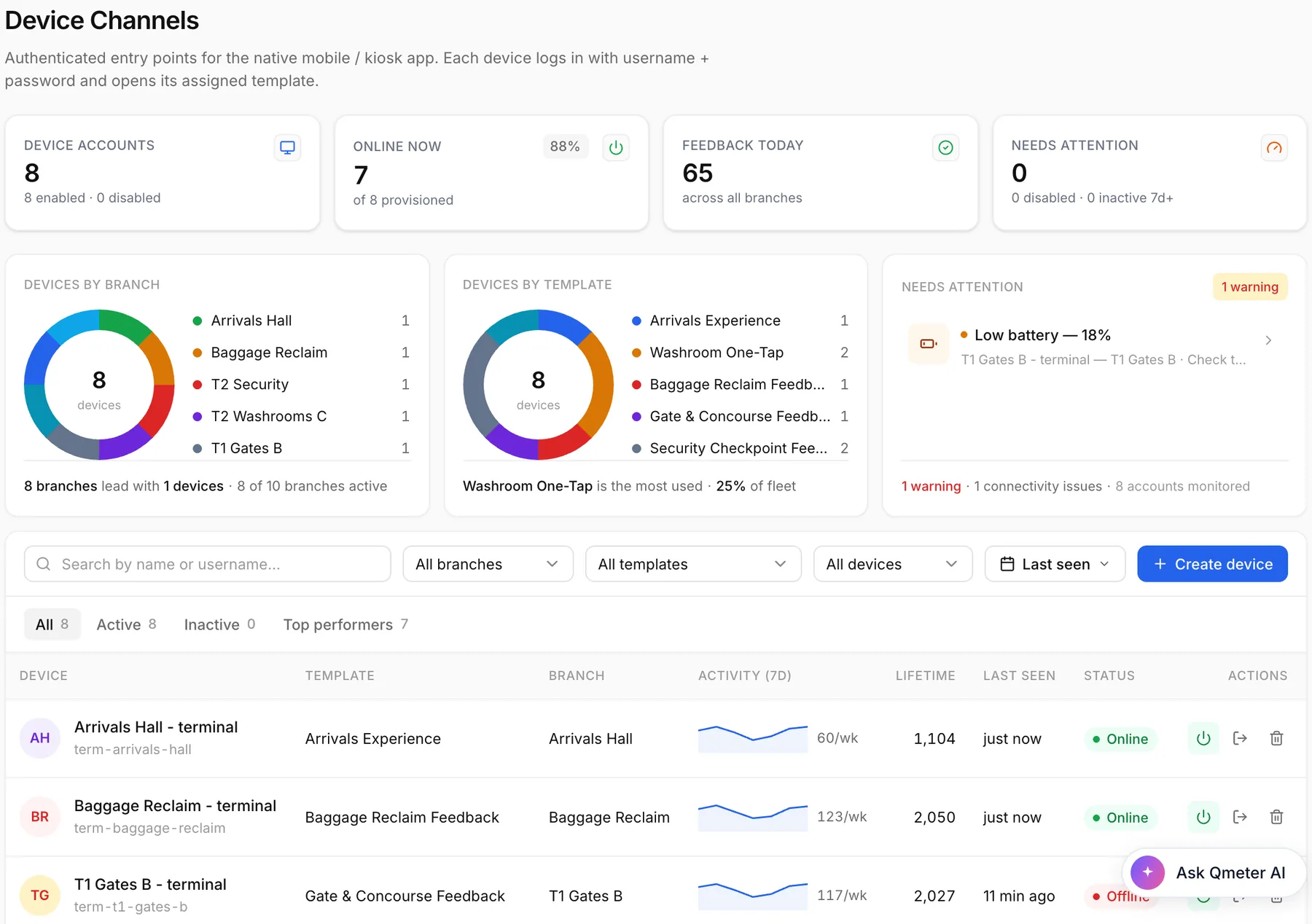This screenshot has height=924, width=1312.
Task: Click Online status of Arrivals Hall terminal
Action: [1120, 739]
